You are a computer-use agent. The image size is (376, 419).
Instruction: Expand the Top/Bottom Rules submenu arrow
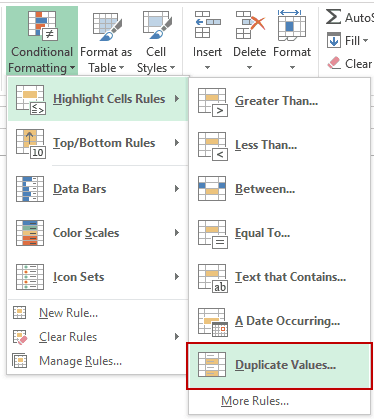[177, 143]
